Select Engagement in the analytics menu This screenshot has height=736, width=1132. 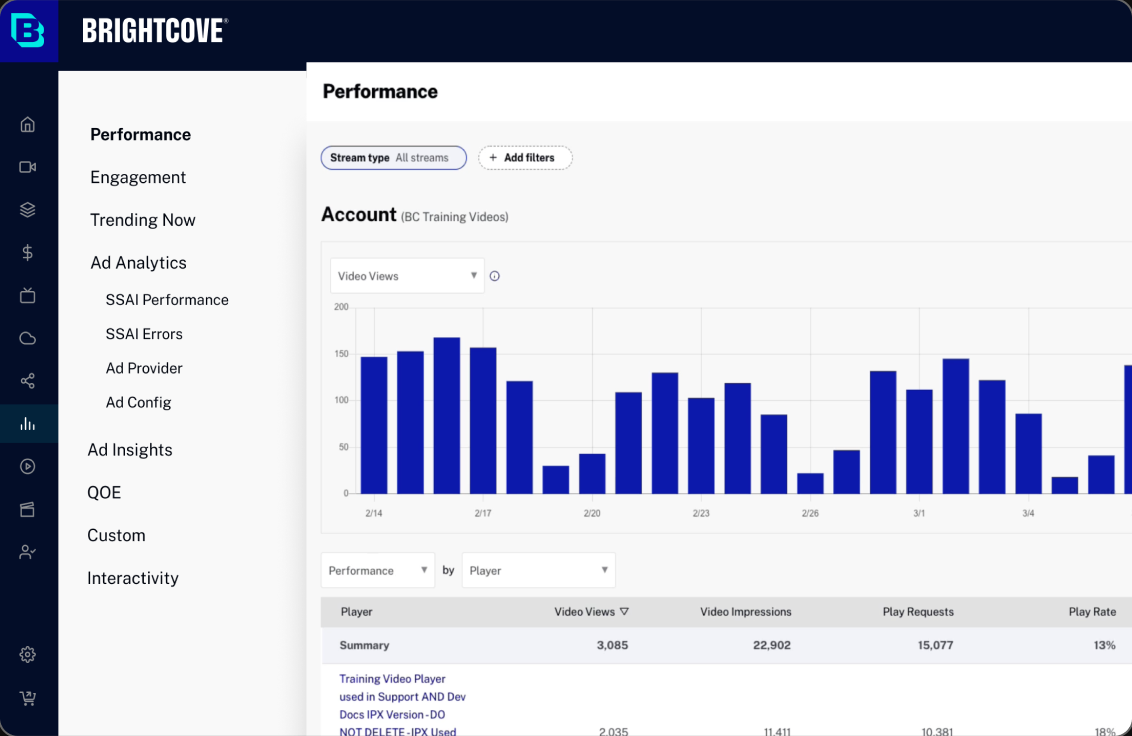[x=138, y=177]
